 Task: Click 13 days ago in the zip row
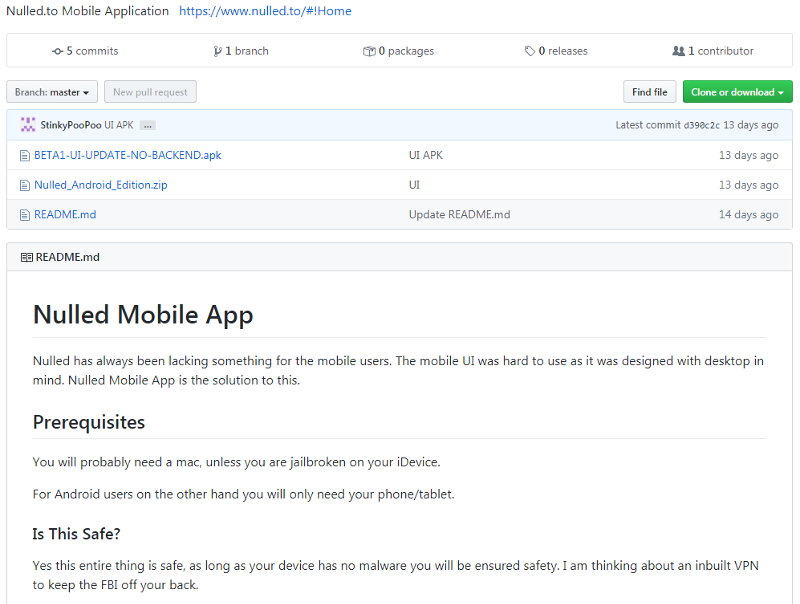point(748,185)
